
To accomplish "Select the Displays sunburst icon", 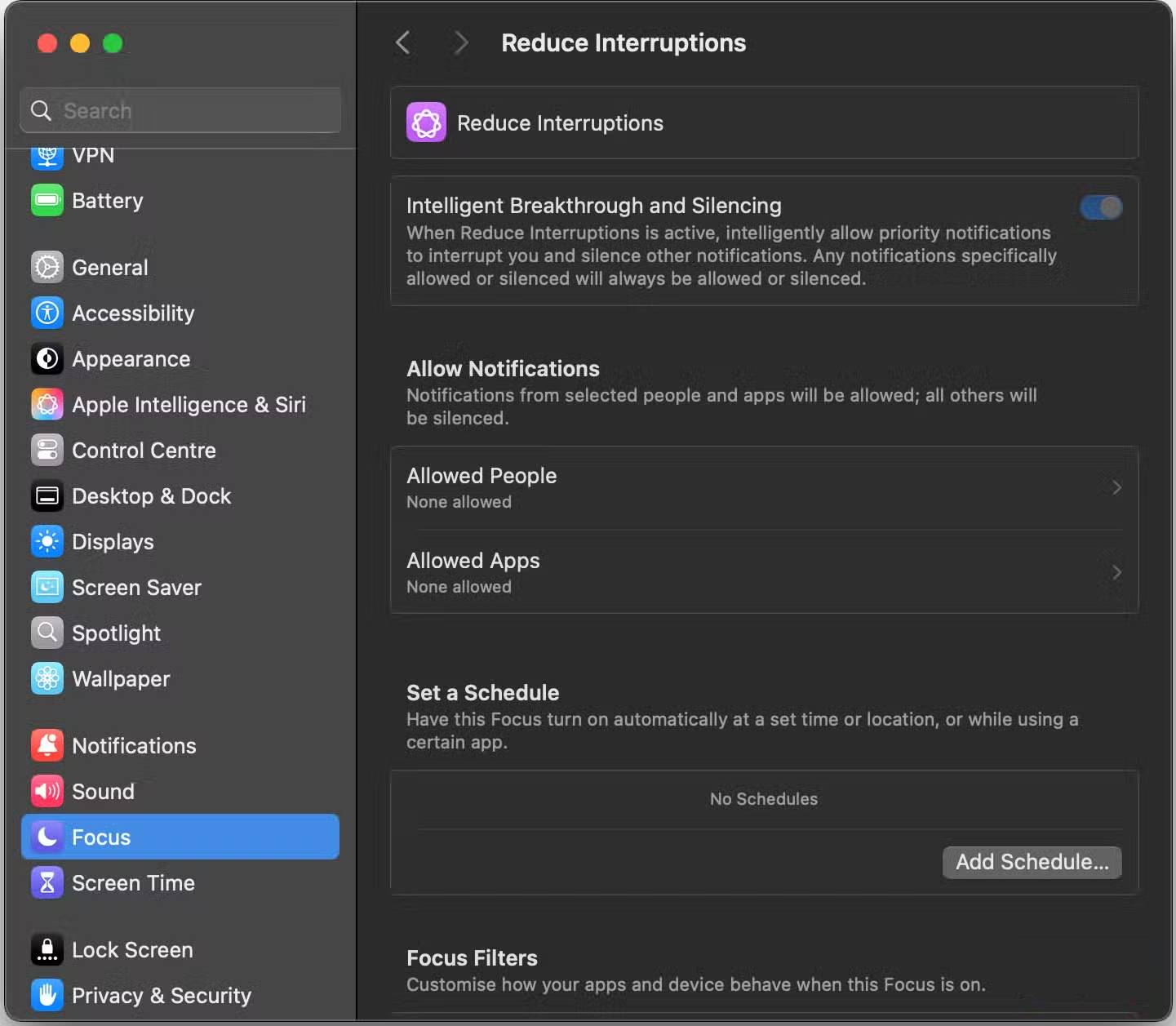I will pyautogui.click(x=47, y=541).
